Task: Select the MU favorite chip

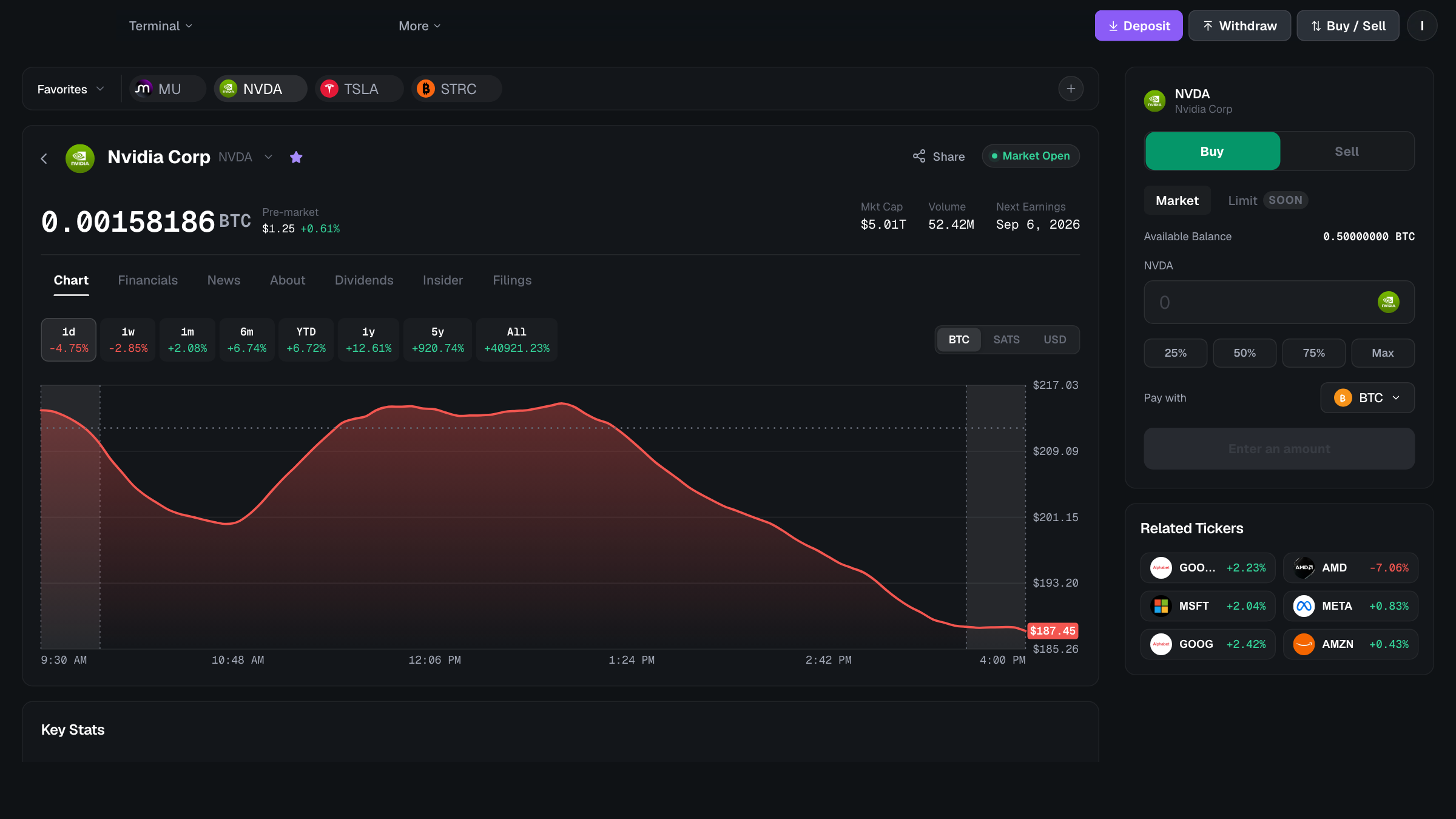Action: point(167,89)
